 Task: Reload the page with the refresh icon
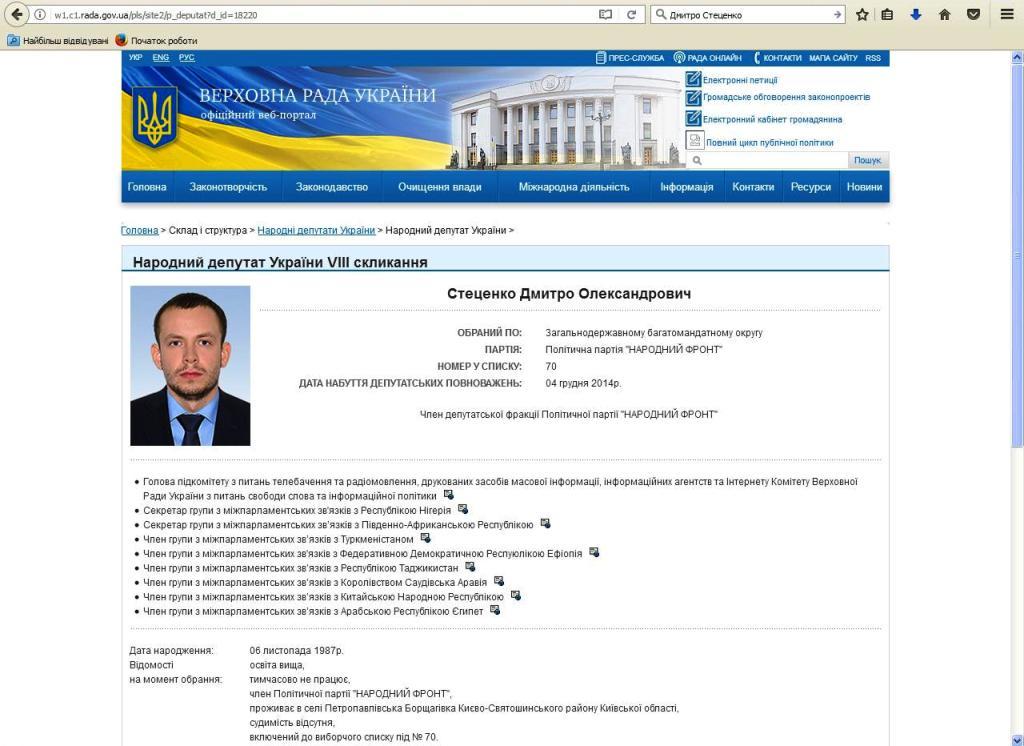click(631, 15)
